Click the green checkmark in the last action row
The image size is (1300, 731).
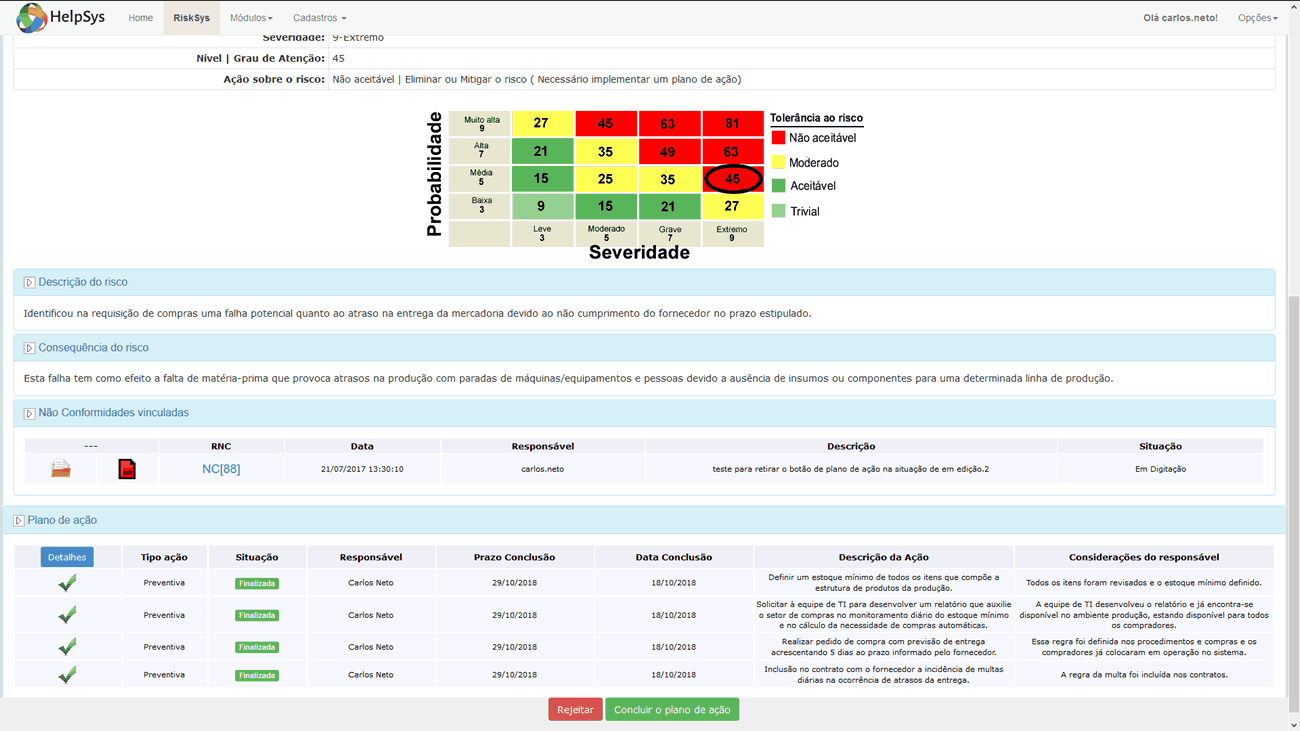67,675
